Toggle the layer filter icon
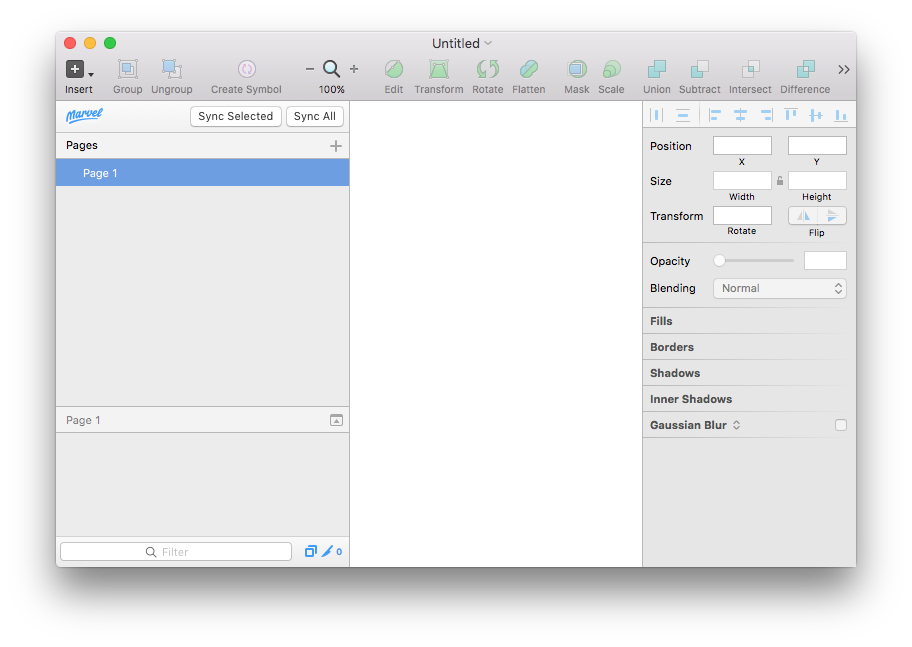912x647 pixels. coord(311,552)
